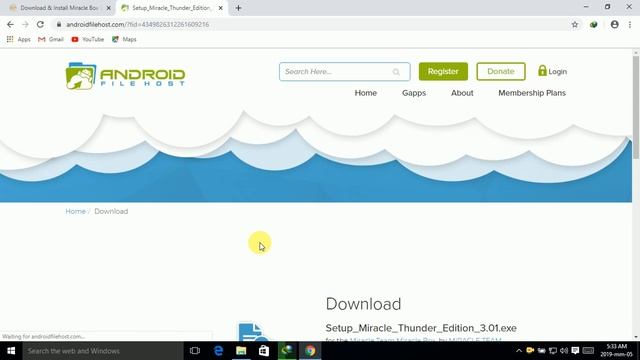Open the green screen recorder taskbar app
This screenshot has height=360, width=640.
point(287,351)
